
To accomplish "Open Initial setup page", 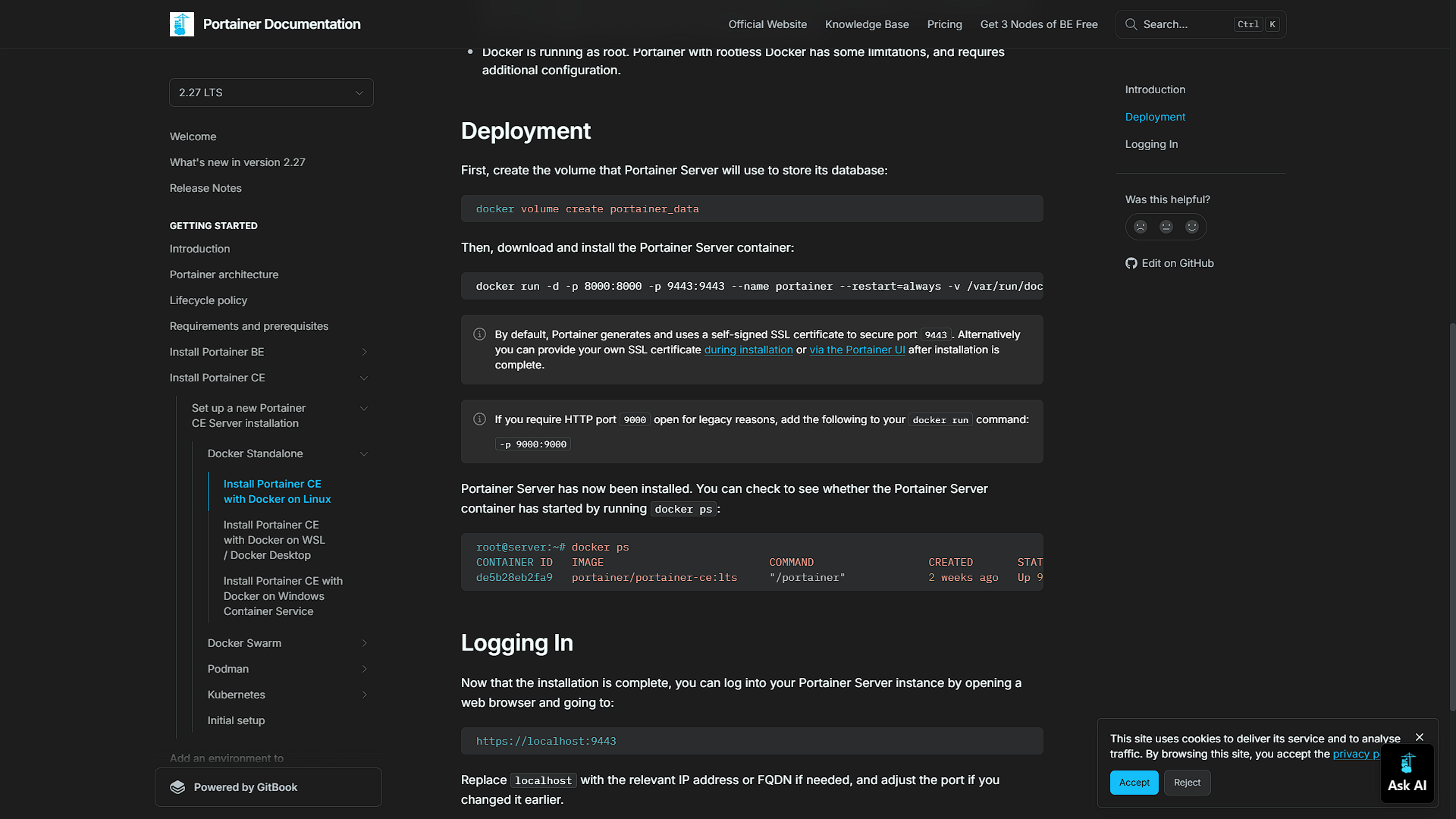I will 236,720.
